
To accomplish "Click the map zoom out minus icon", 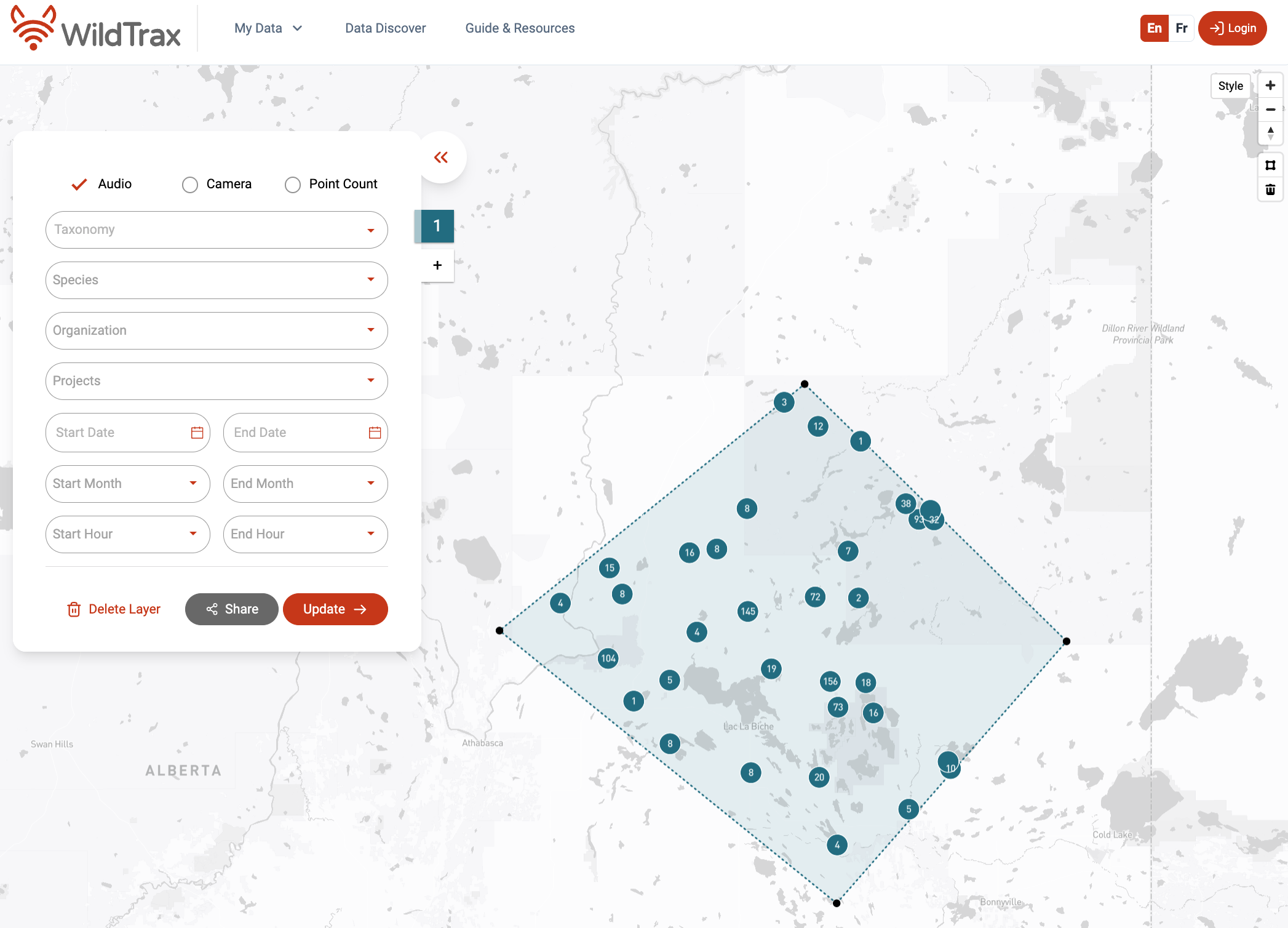I will tap(1270, 110).
